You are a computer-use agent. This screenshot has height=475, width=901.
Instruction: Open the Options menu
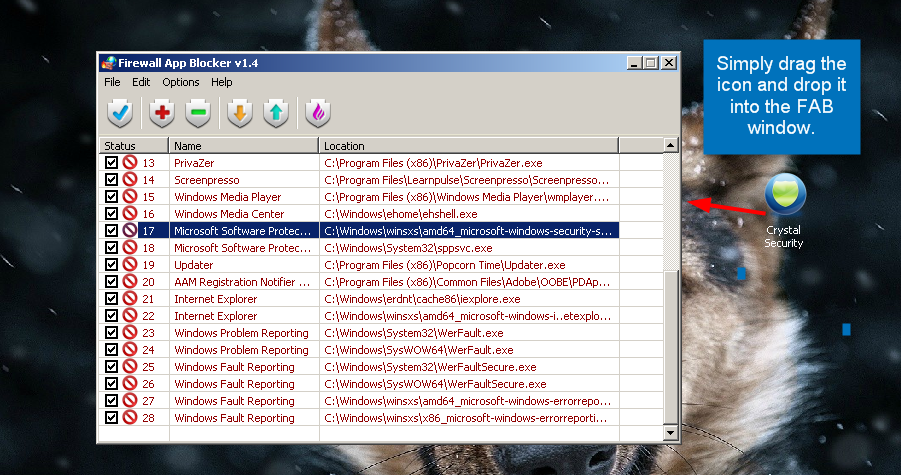180,82
